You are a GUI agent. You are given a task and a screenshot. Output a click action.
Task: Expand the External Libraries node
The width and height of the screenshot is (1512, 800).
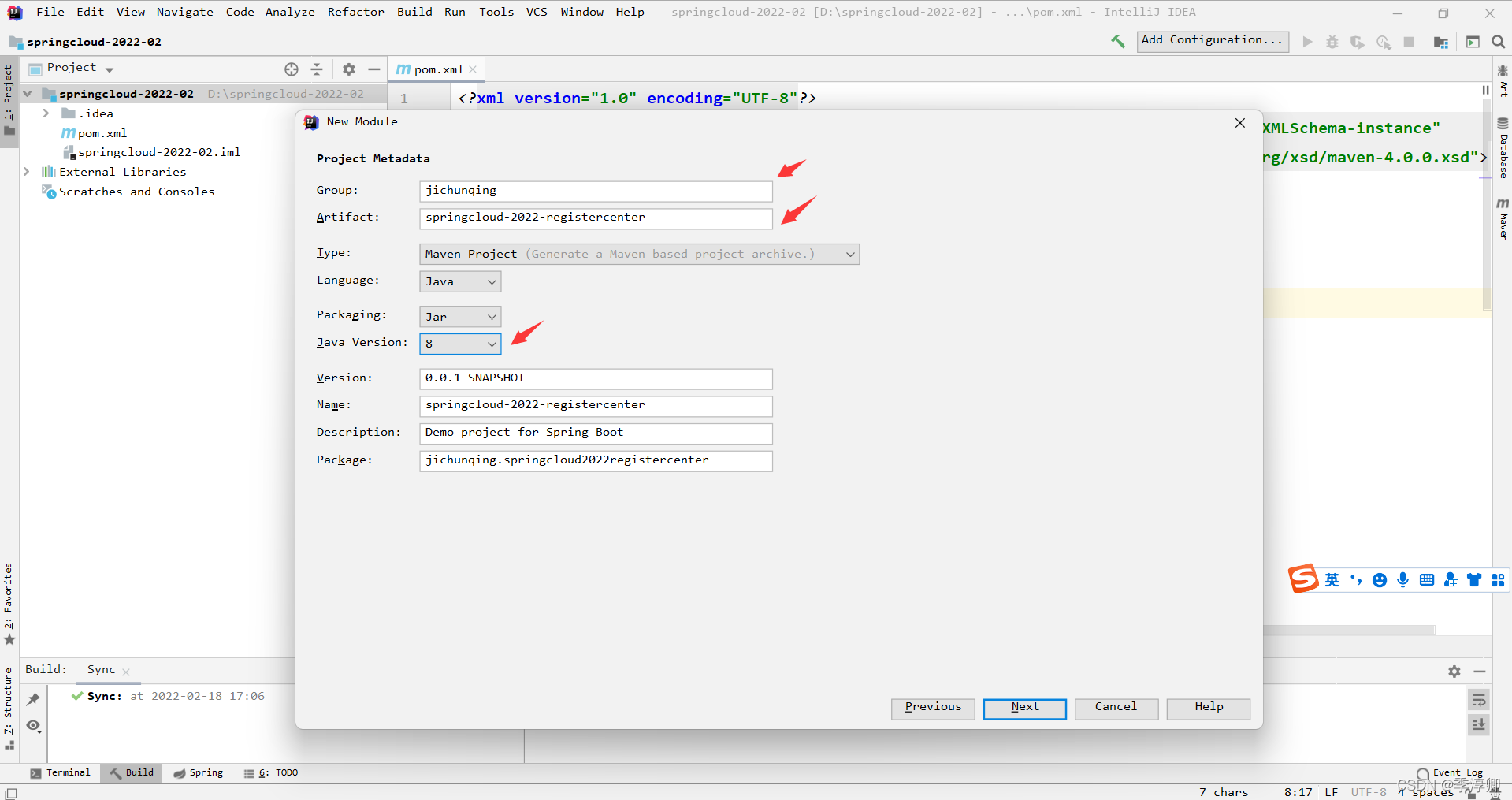click(27, 172)
